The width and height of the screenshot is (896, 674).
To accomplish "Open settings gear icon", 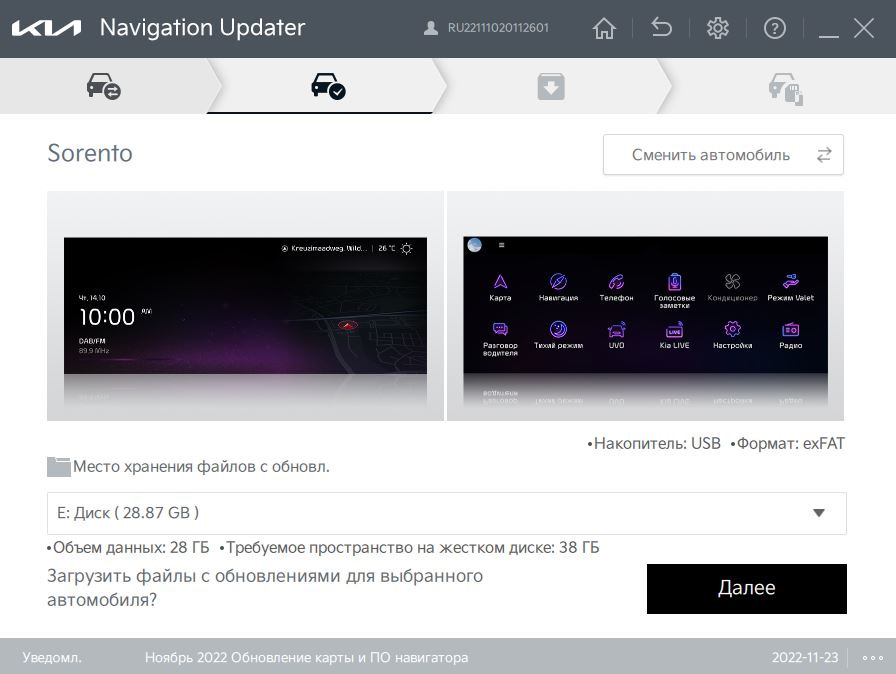I will click(x=718, y=28).
